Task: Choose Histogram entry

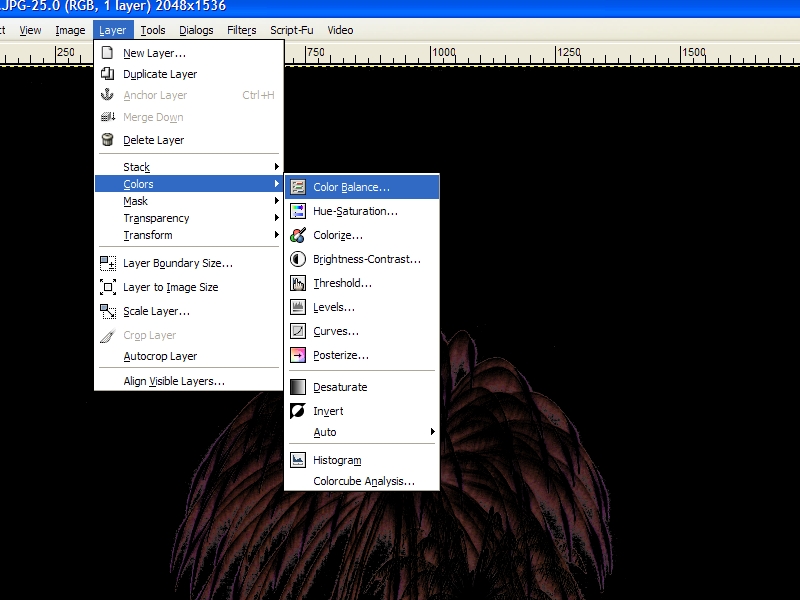Action: click(x=362, y=460)
